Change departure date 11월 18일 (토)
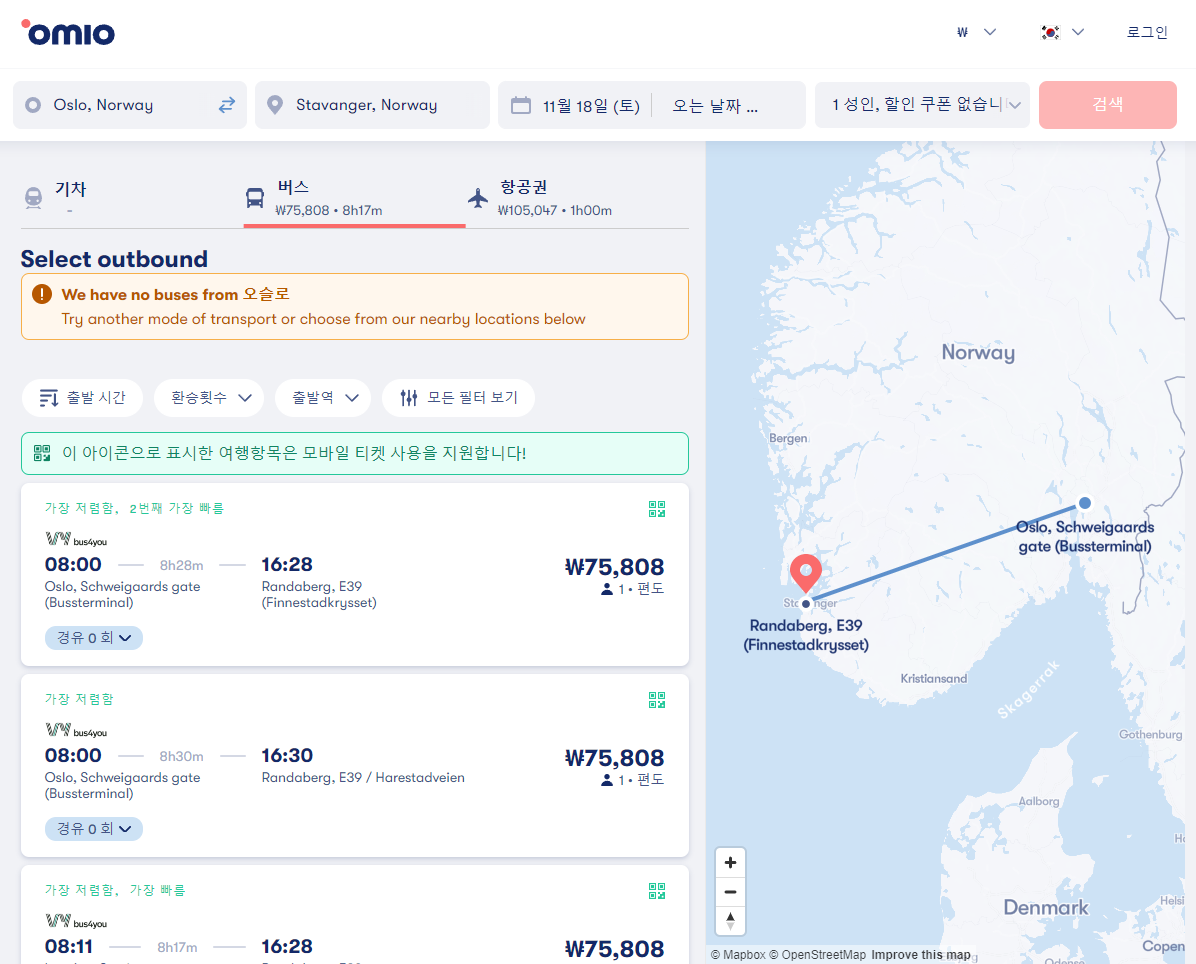The image size is (1196, 964). [591, 106]
